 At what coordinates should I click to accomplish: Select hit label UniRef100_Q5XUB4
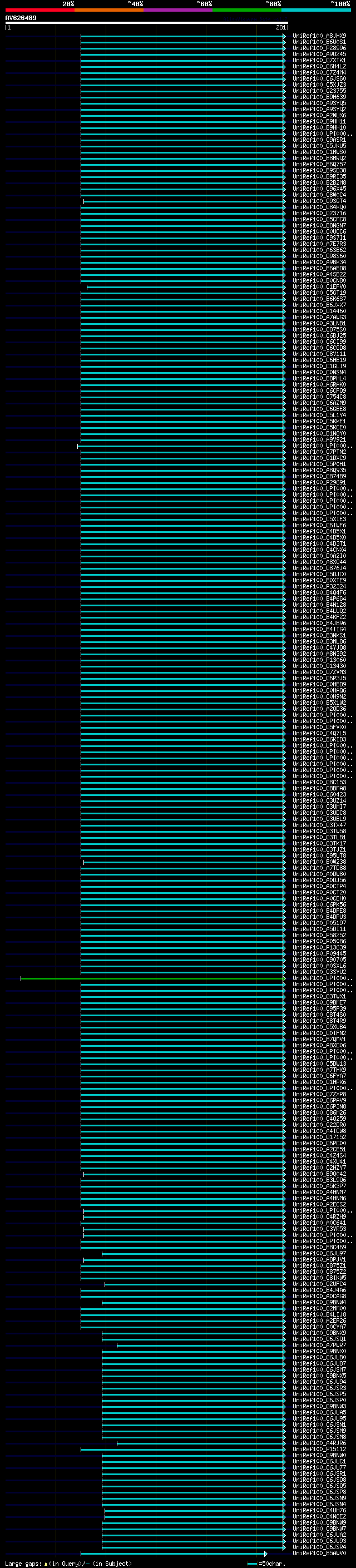click(x=319, y=1027)
